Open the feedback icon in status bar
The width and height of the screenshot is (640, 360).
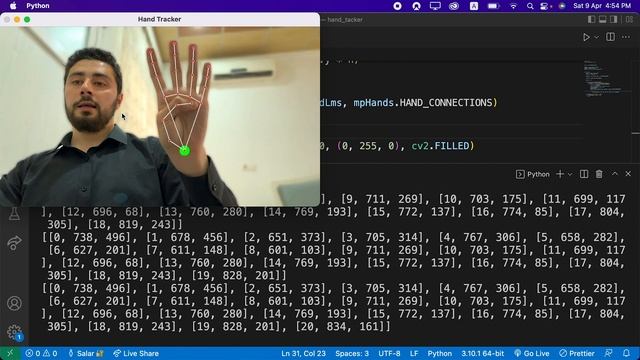(609, 353)
